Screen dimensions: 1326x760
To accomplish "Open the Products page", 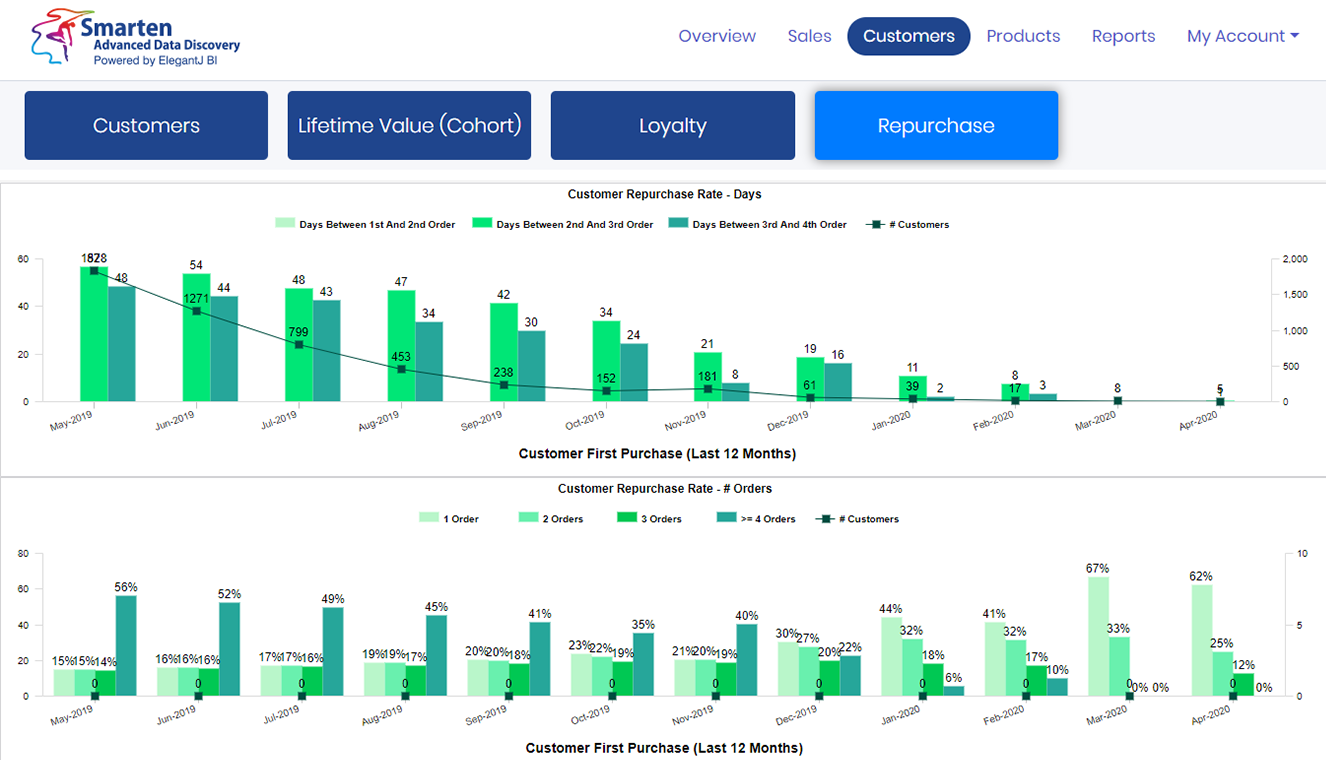I will [x=1023, y=36].
